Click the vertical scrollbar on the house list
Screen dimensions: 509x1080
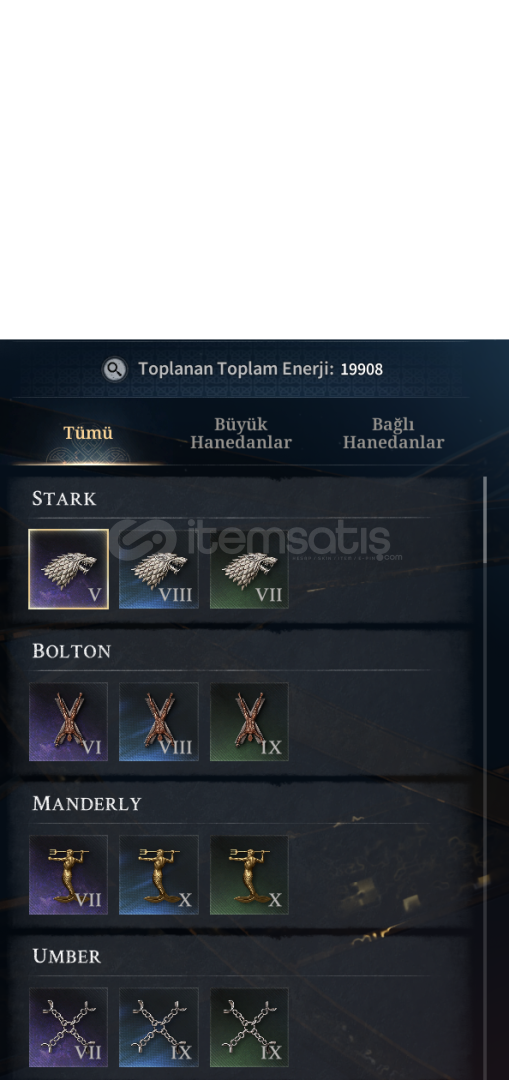coord(485,778)
